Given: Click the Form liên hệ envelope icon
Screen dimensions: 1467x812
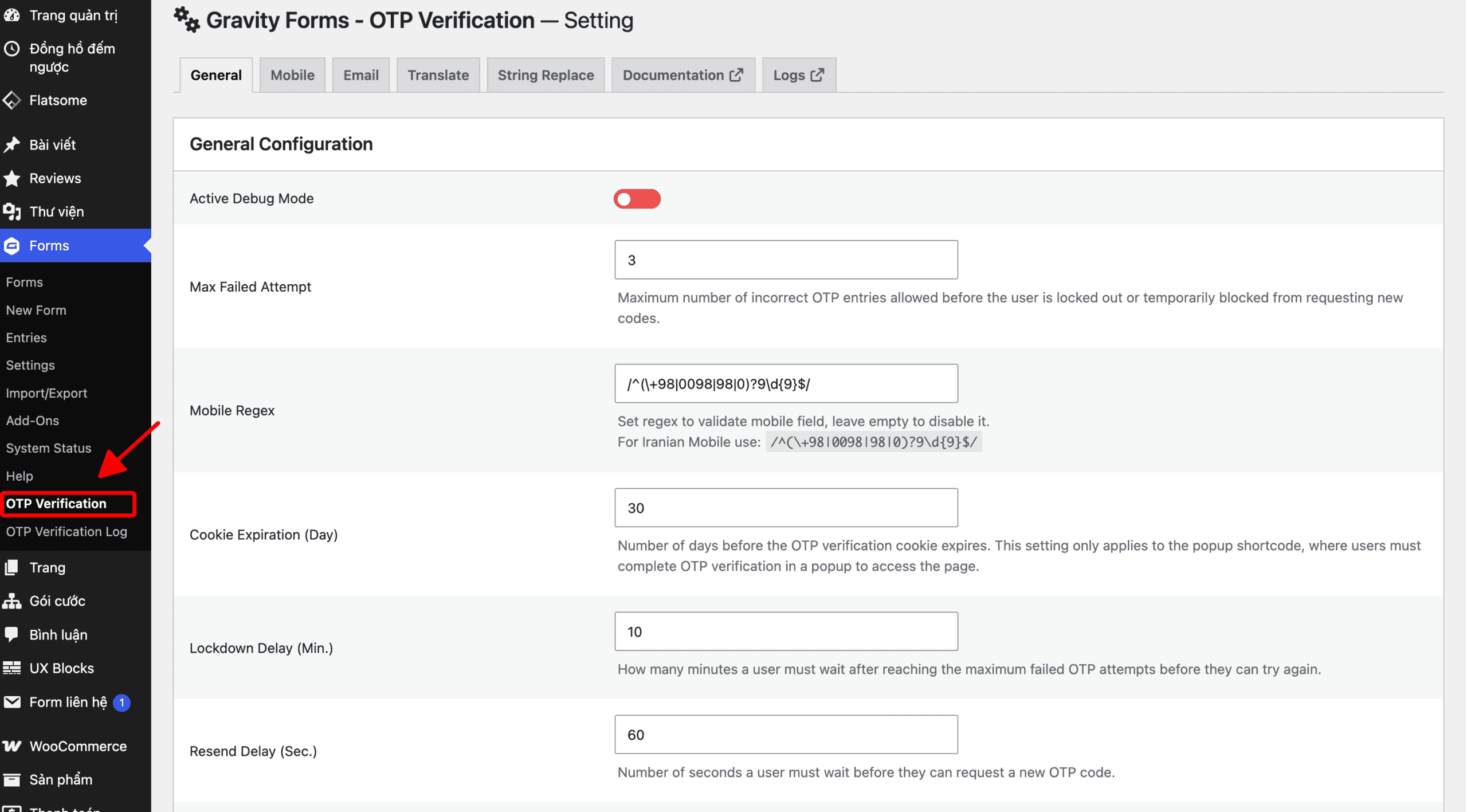Looking at the screenshot, I should tap(11, 702).
